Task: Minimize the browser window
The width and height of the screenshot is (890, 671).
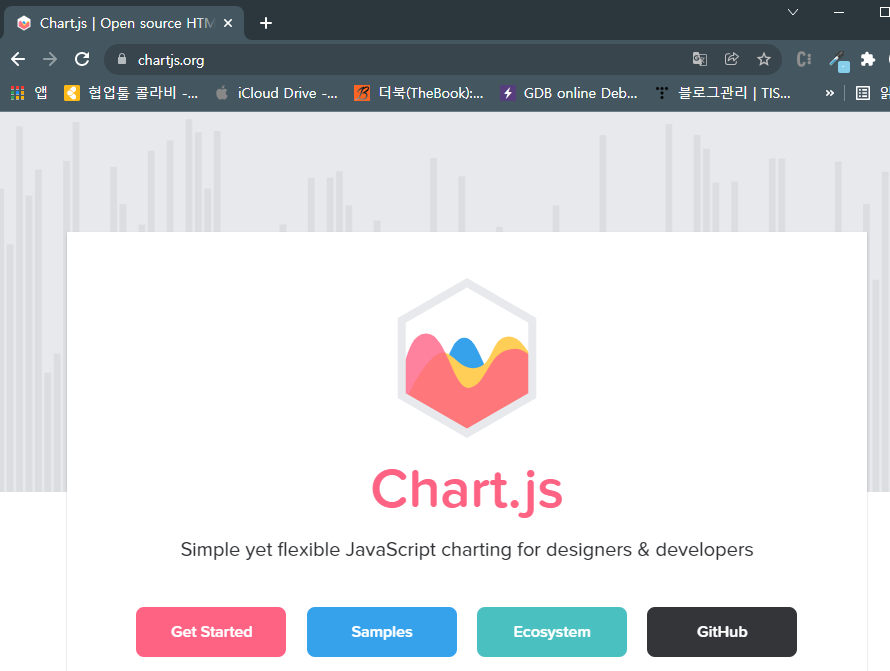Action: [839, 12]
